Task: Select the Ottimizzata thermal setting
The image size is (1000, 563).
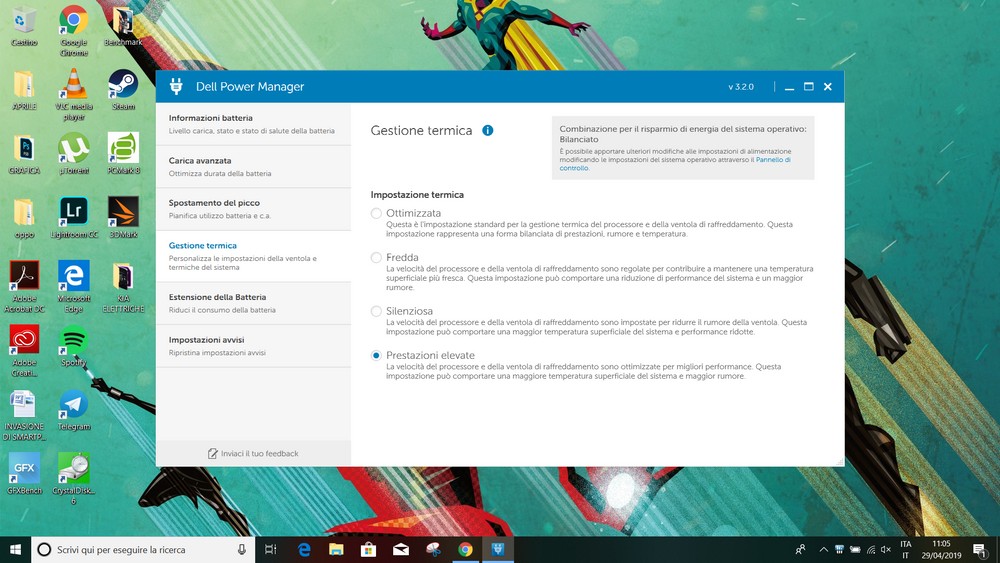Action: click(376, 213)
